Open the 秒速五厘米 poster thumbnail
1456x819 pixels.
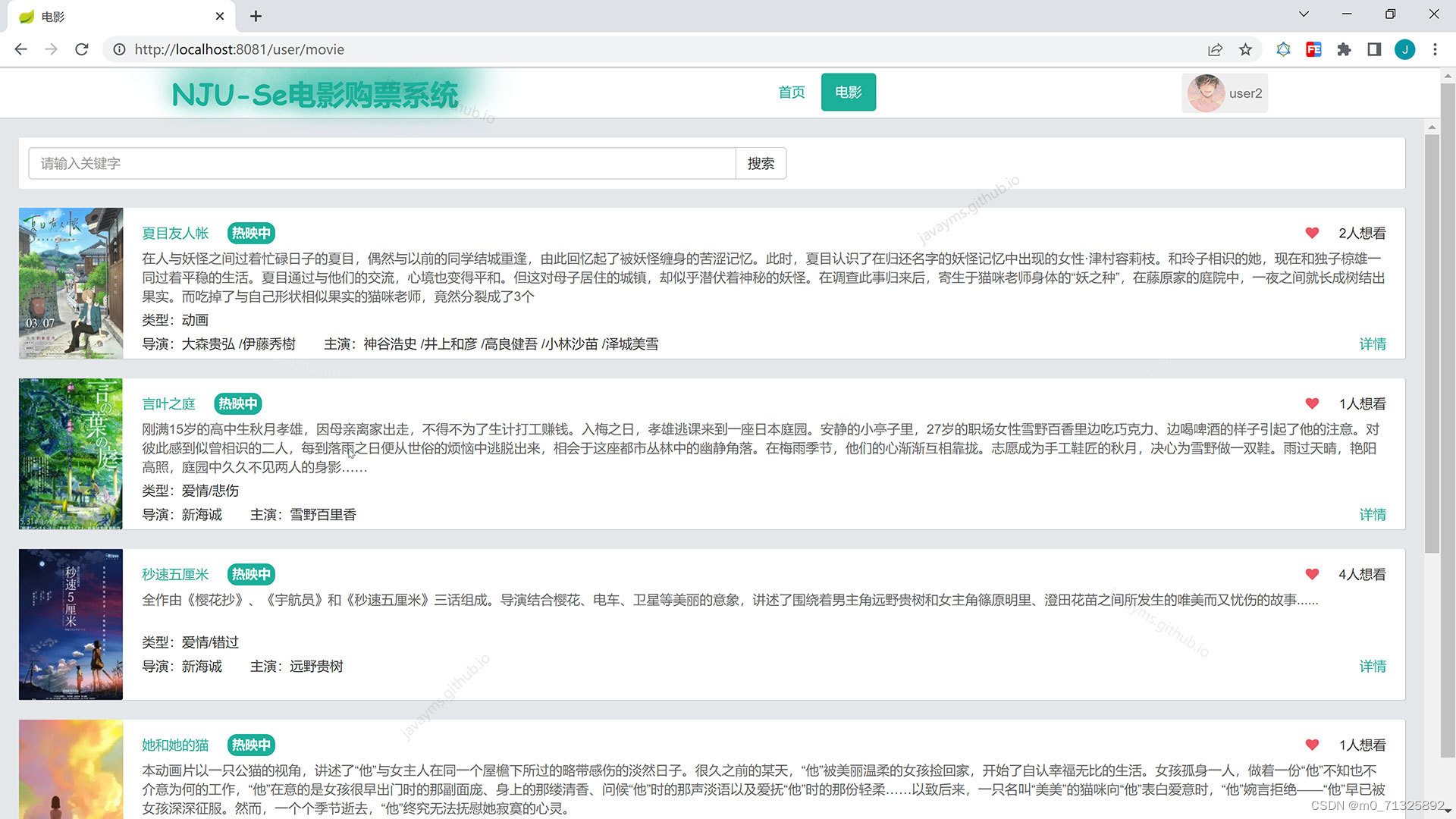coord(71,624)
